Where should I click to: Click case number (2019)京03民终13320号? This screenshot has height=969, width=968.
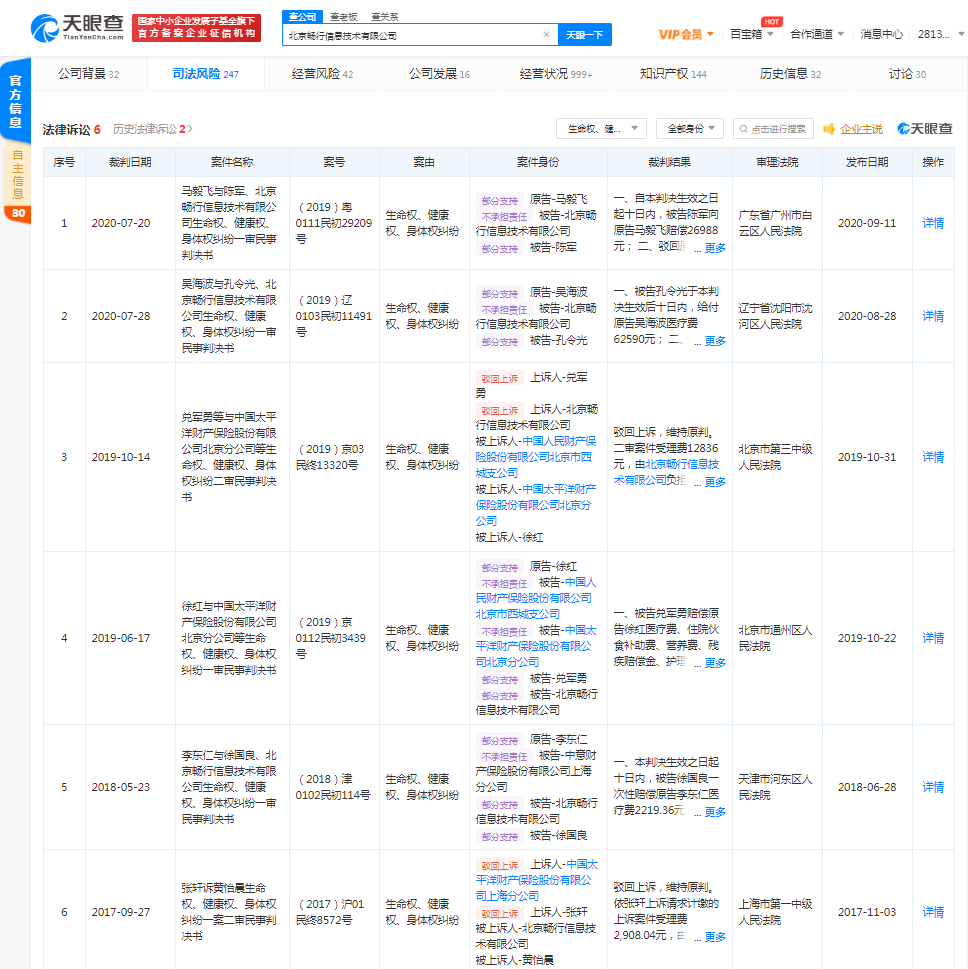click(330, 457)
